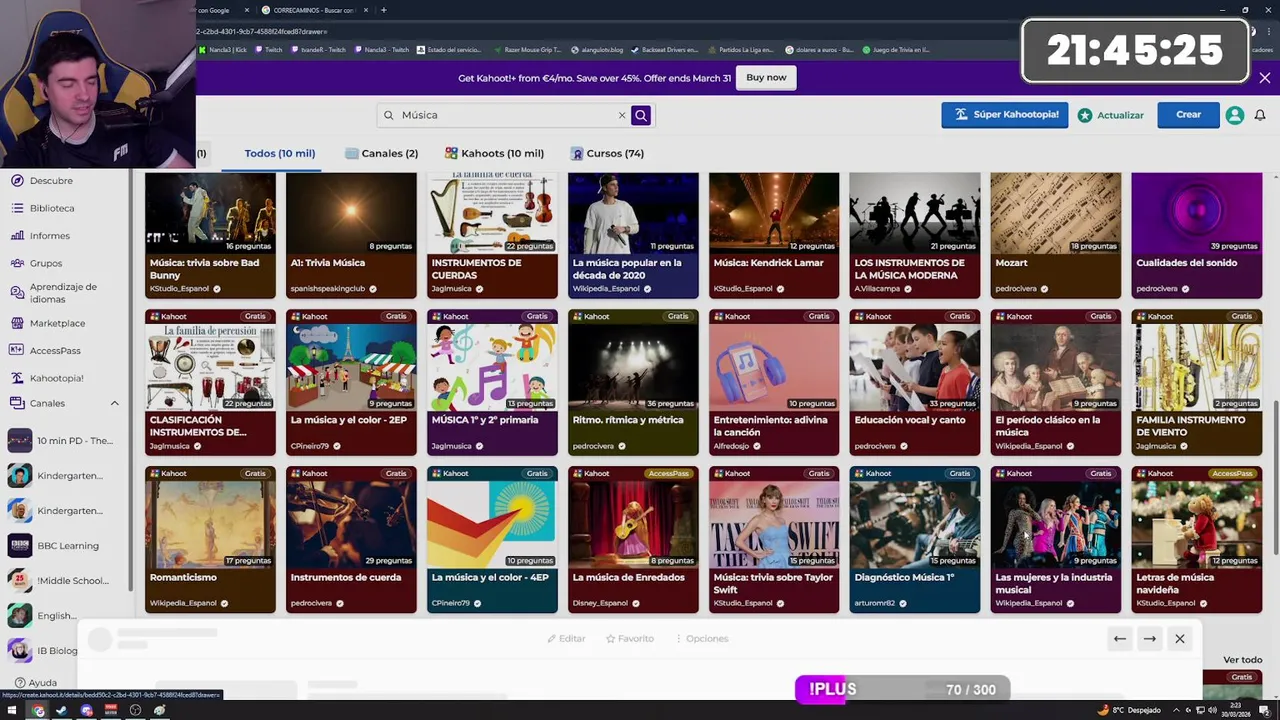Select the Cursos (74) tab

click(x=608, y=153)
